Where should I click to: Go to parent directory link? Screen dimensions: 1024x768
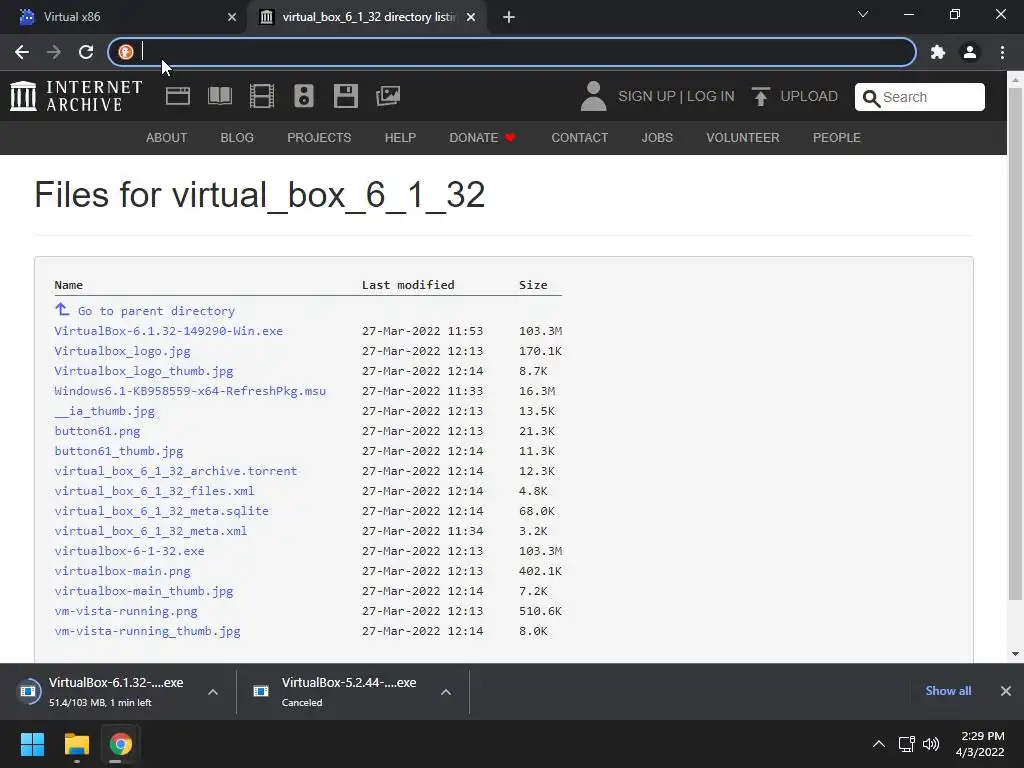coord(156,311)
